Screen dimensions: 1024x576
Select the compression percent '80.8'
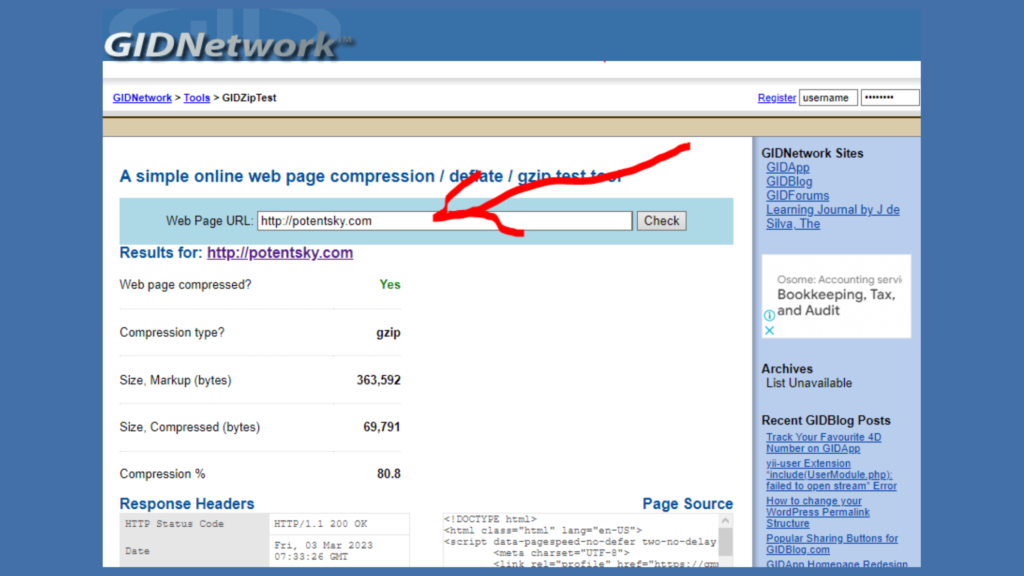(x=389, y=474)
